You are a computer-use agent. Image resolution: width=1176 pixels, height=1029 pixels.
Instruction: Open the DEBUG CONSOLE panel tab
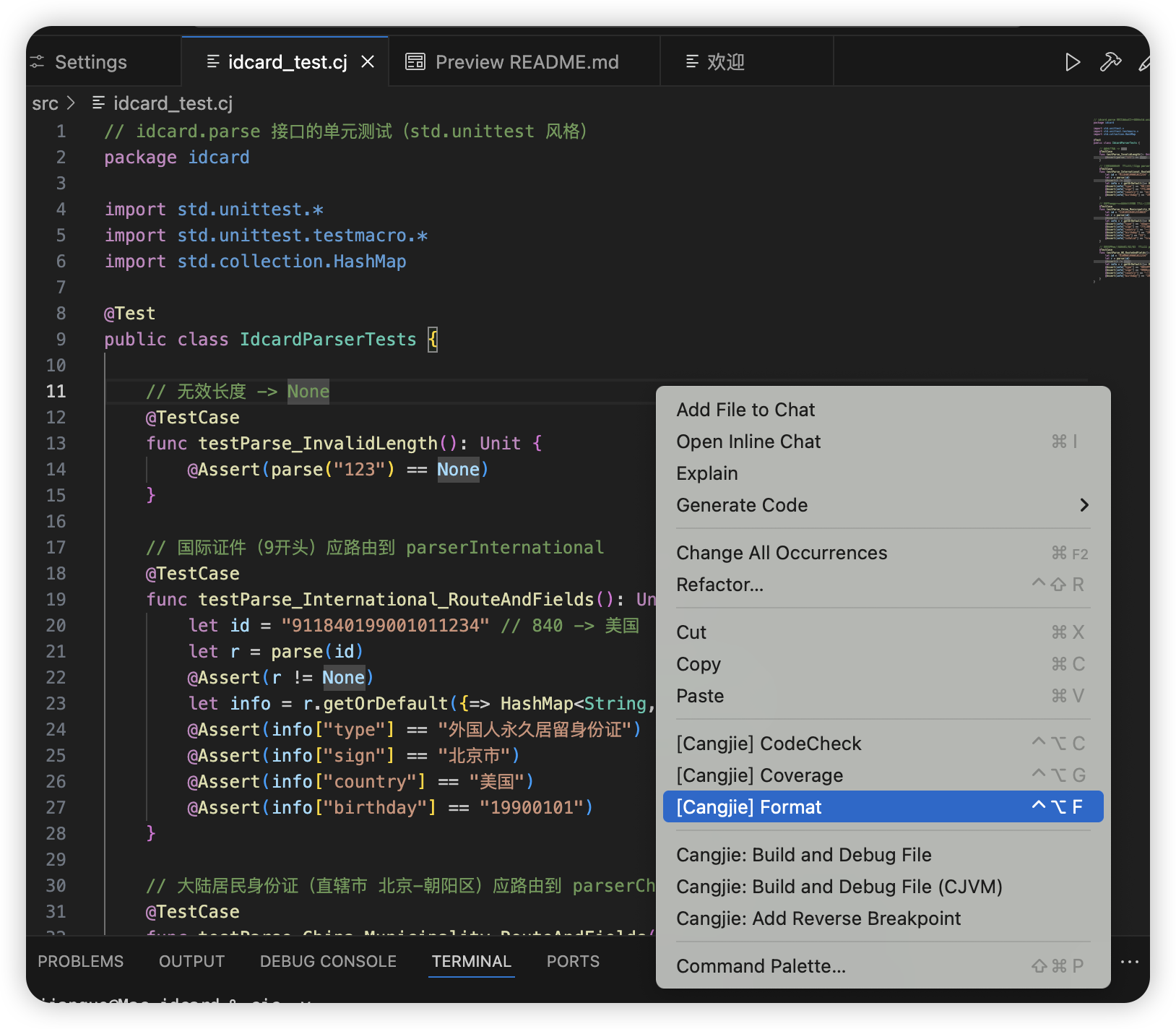pos(329,962)
